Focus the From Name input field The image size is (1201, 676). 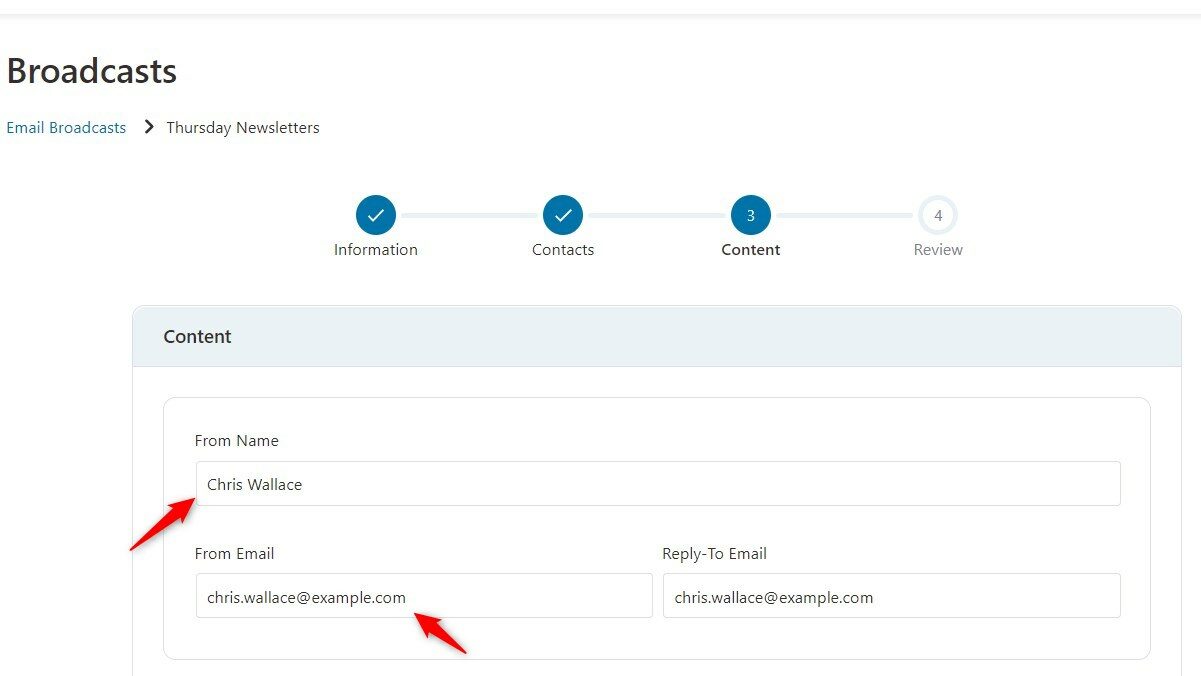pos(658,484)
